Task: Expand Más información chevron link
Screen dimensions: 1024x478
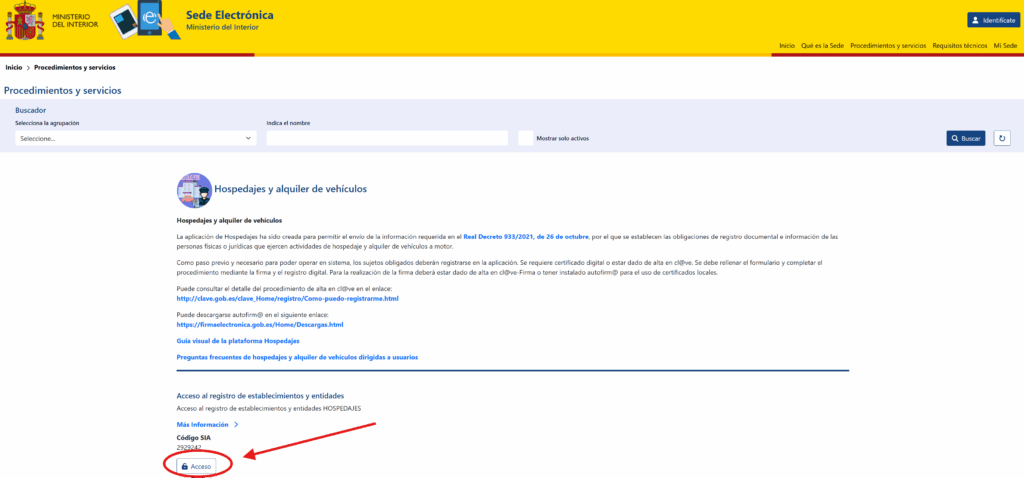Action: point(208,425)
